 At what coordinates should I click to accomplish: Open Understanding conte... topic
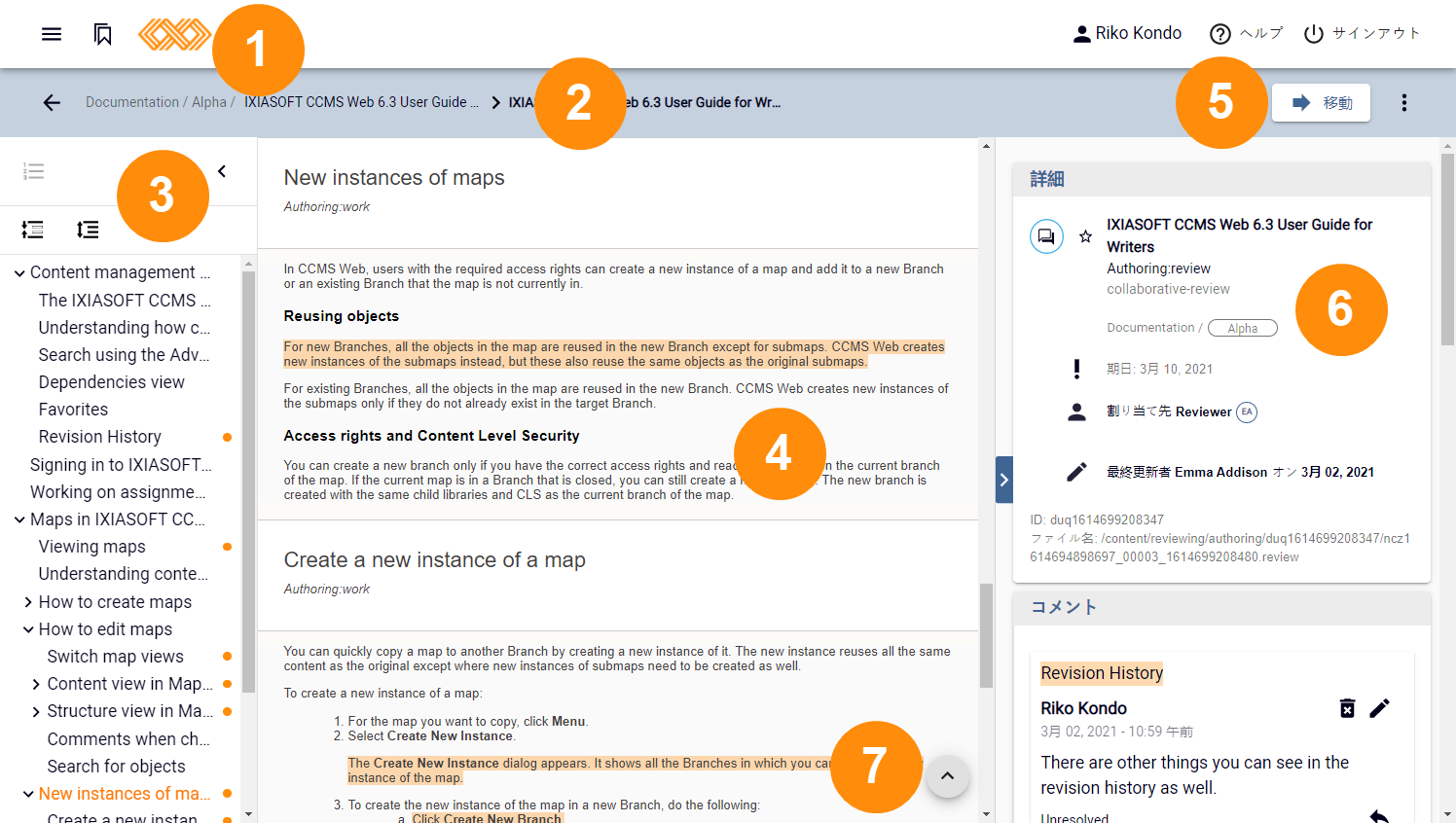coord(123,574)
